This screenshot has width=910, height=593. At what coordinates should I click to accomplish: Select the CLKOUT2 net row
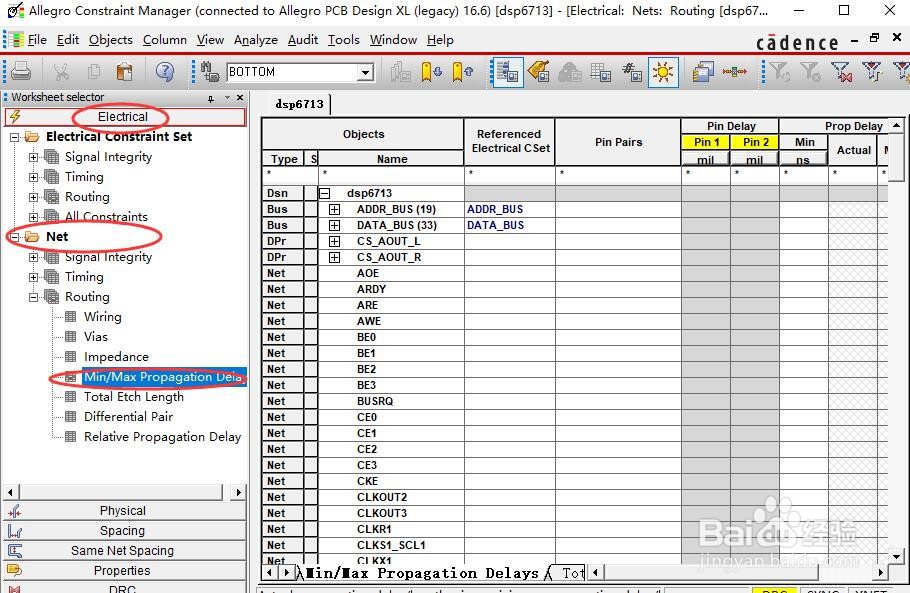[x=382, y=497]
